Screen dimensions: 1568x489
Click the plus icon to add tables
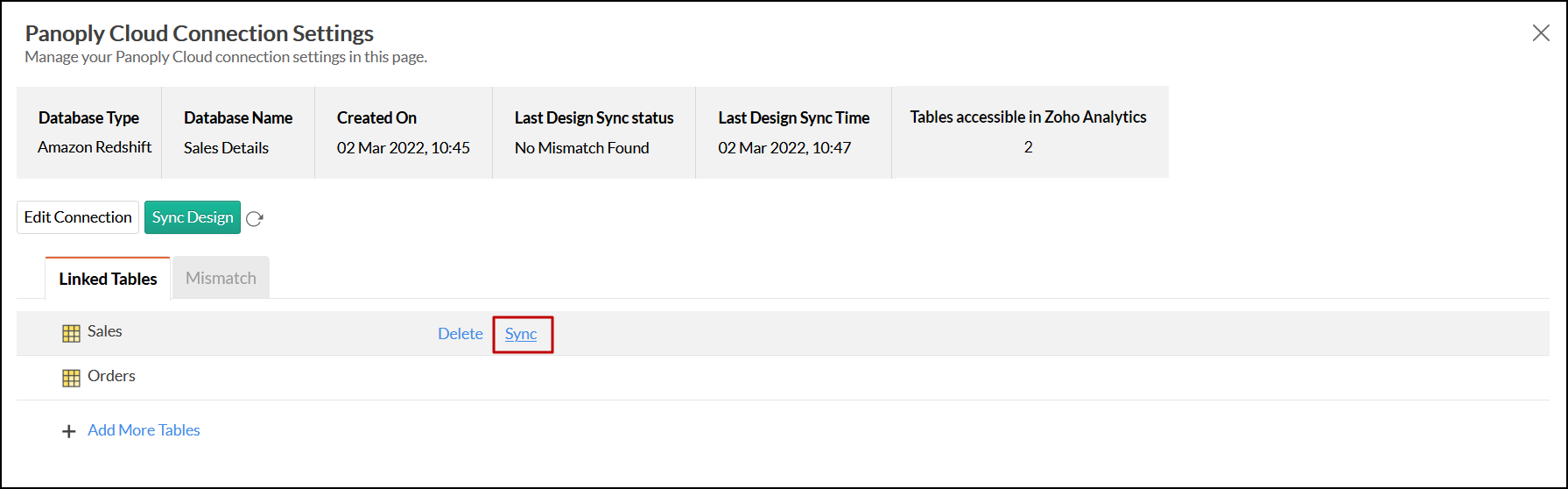tap(69, 431)
